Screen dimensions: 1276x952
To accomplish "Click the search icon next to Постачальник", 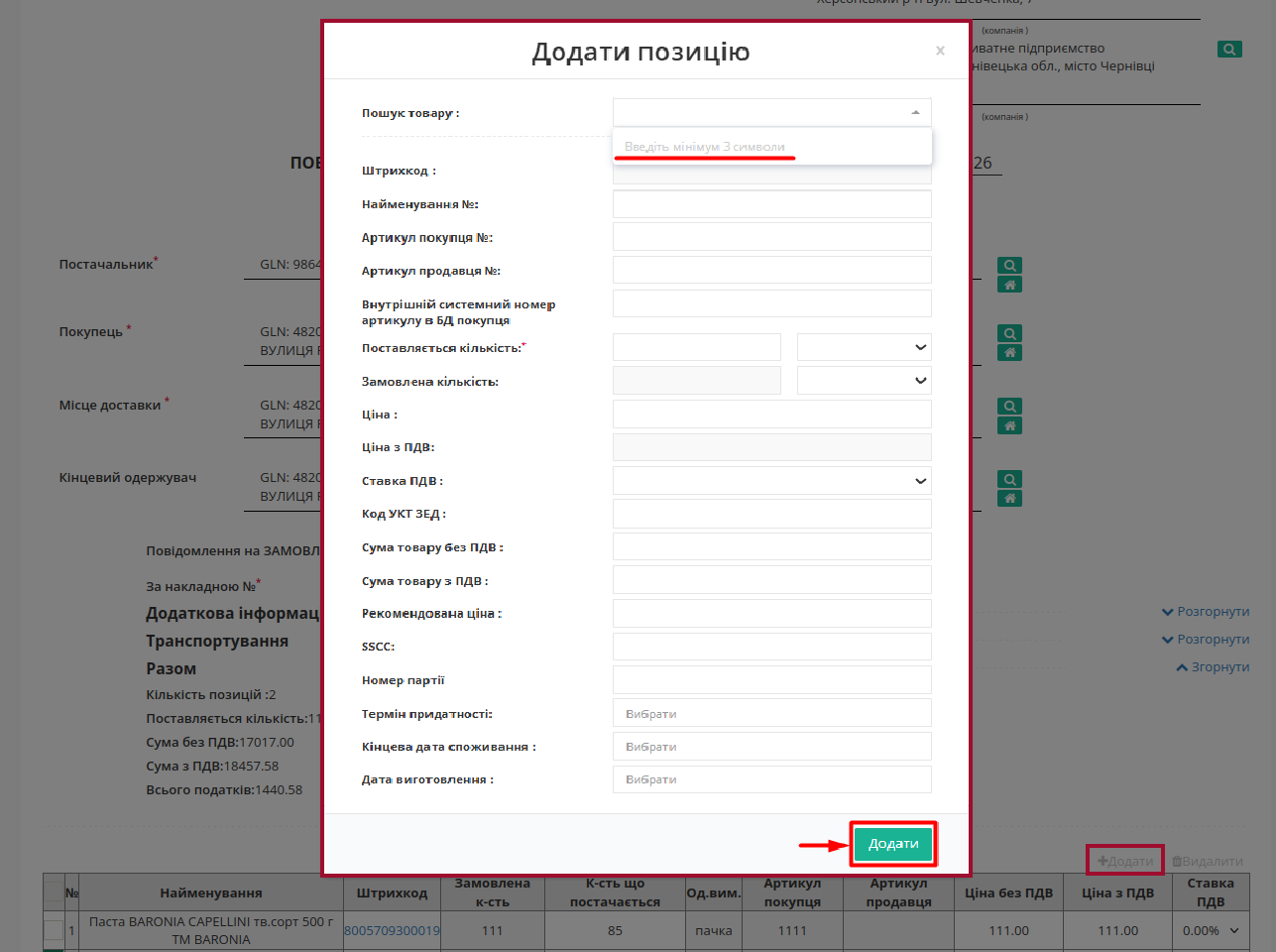I will (x=1009, y=266).
